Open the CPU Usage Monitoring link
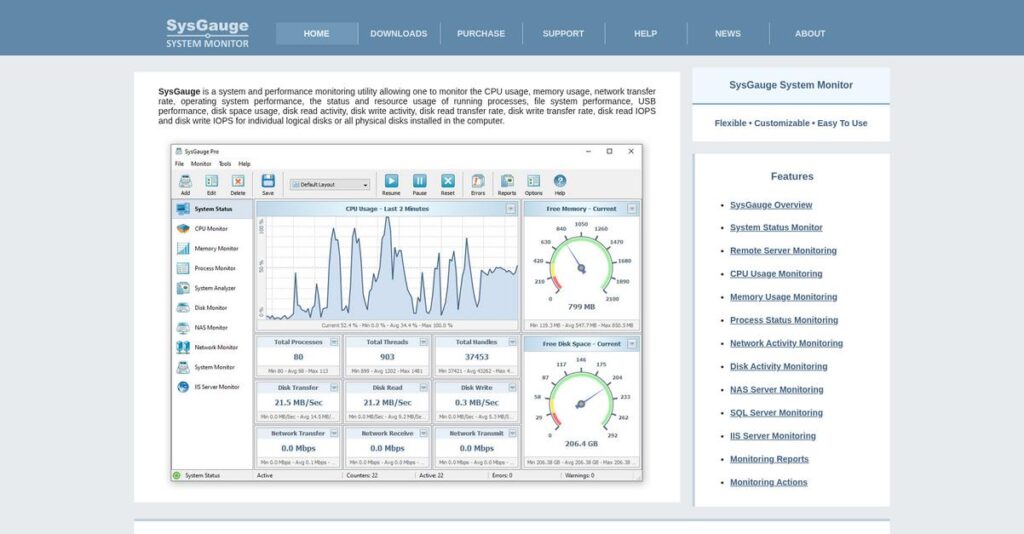 [x=776, y=274]
